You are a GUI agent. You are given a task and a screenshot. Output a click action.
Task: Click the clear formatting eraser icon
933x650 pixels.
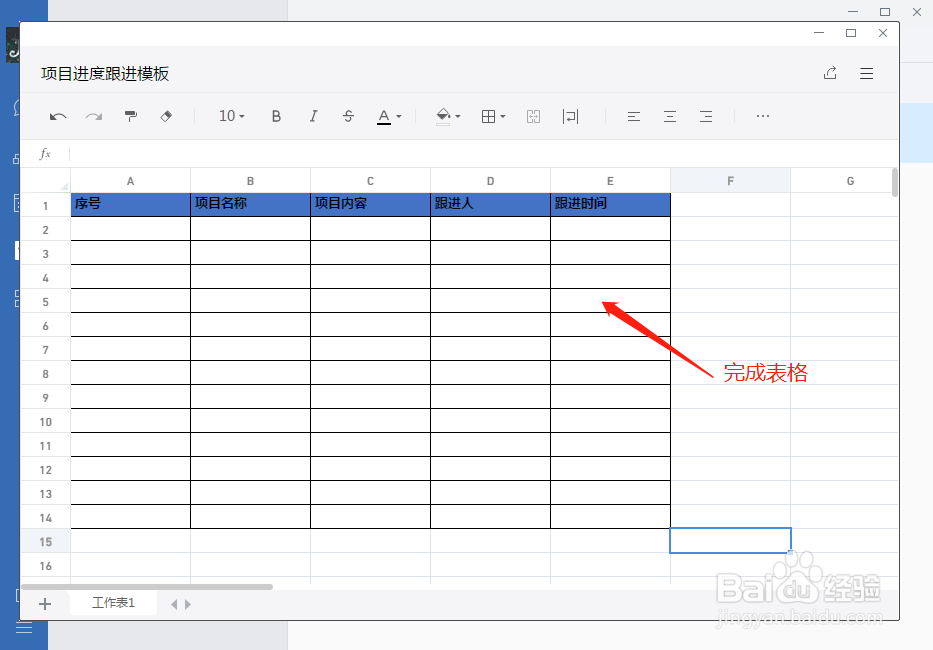click(166, 116)
